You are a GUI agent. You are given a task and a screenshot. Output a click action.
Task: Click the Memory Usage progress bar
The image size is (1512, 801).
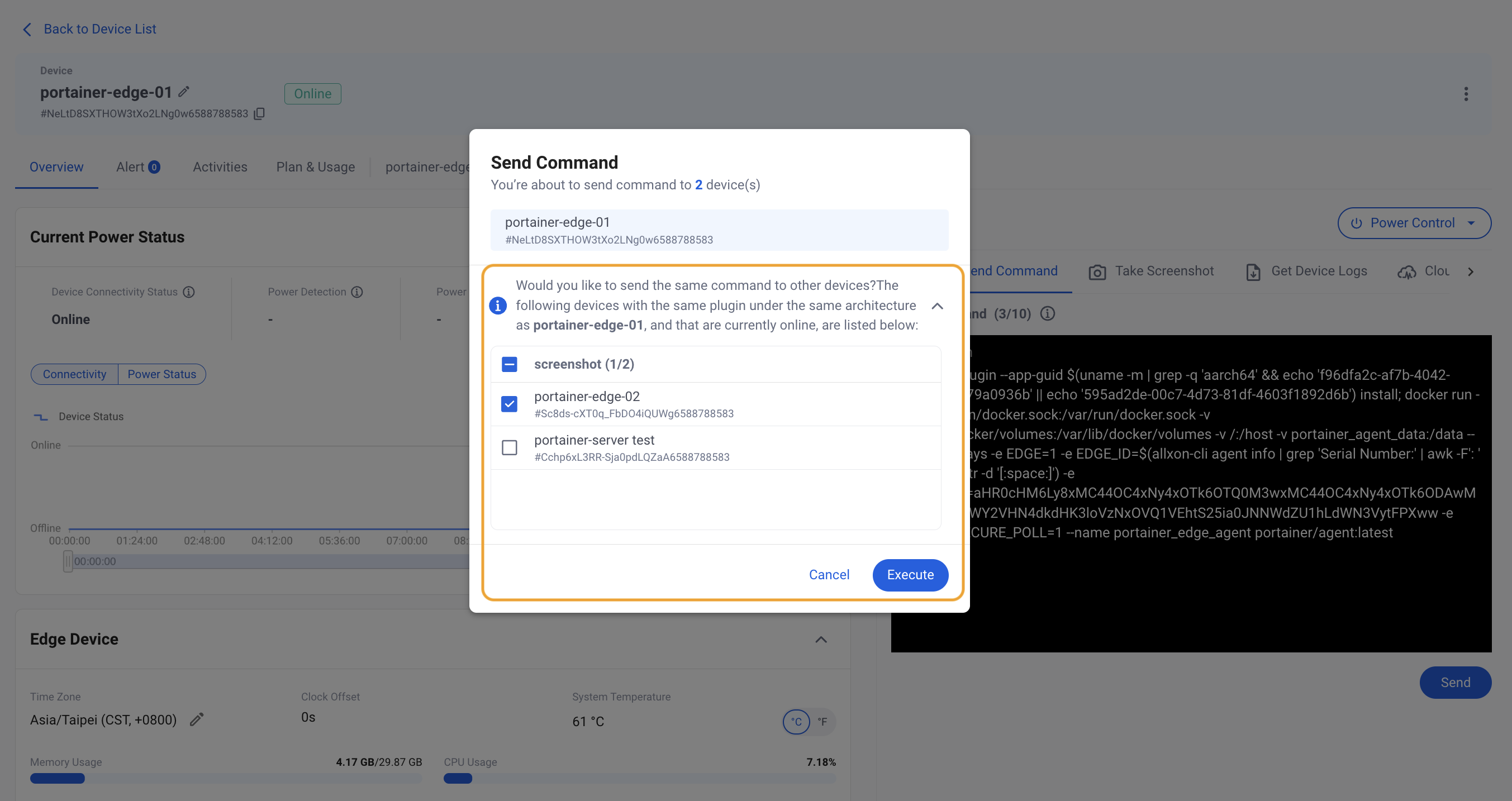226,779
